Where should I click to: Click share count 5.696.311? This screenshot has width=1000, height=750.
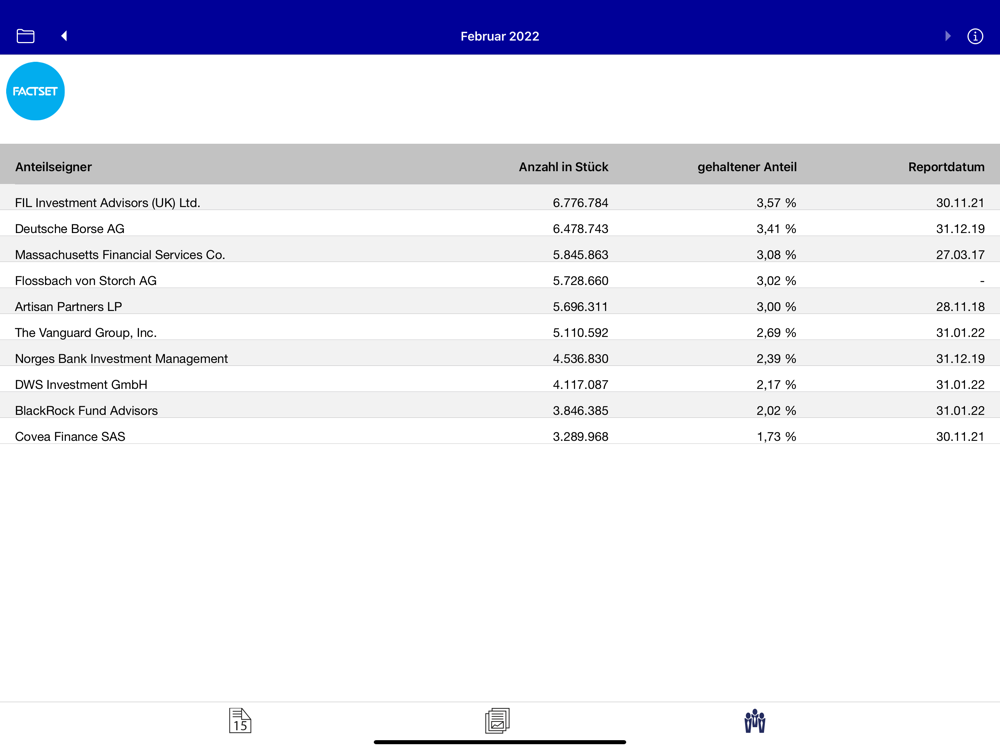pyautogui.click(x=580, y=307)
